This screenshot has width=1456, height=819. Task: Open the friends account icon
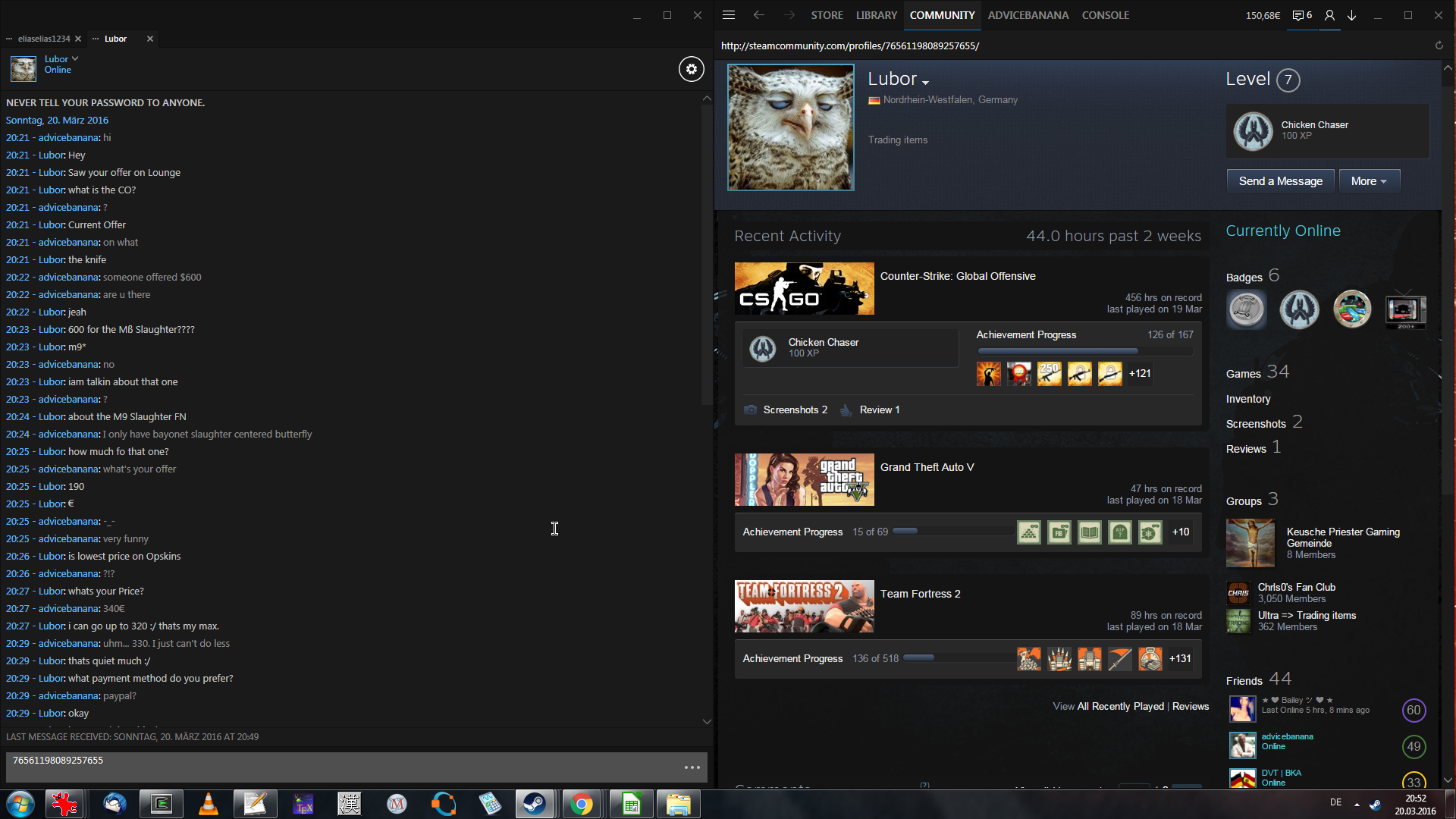pyautogui.click(x=1329, y=15)
